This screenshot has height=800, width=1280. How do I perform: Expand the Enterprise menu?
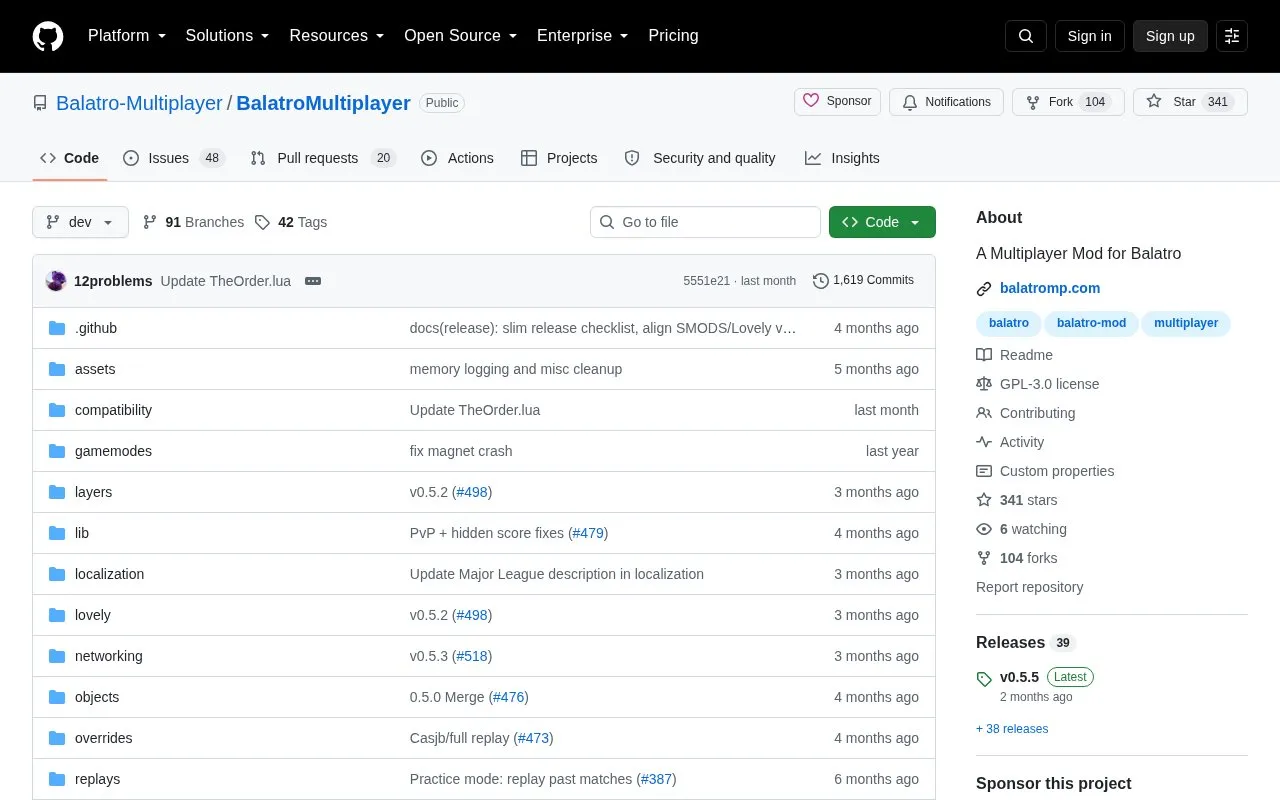click(583, 36)
